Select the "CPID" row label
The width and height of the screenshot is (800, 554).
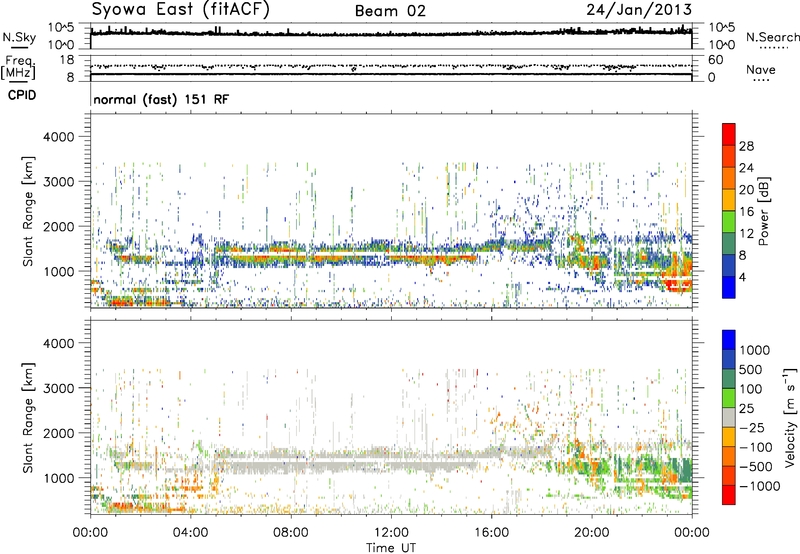[x=22, y=95]
